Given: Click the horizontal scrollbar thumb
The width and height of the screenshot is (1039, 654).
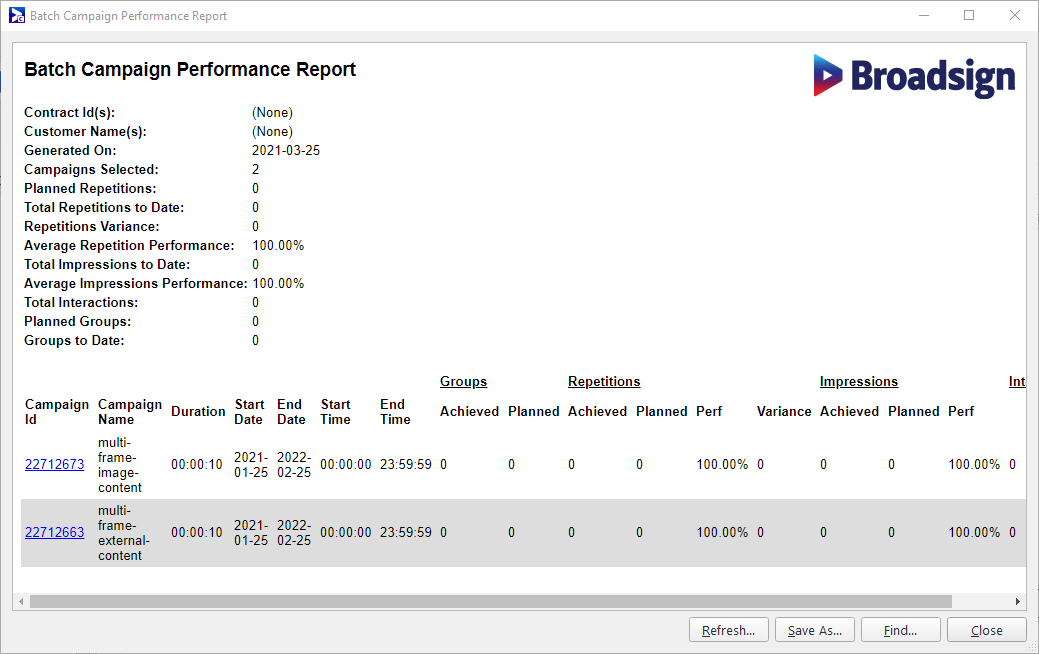Looking at the screenshot, I should pyautogui.click(x=490, y=602).
